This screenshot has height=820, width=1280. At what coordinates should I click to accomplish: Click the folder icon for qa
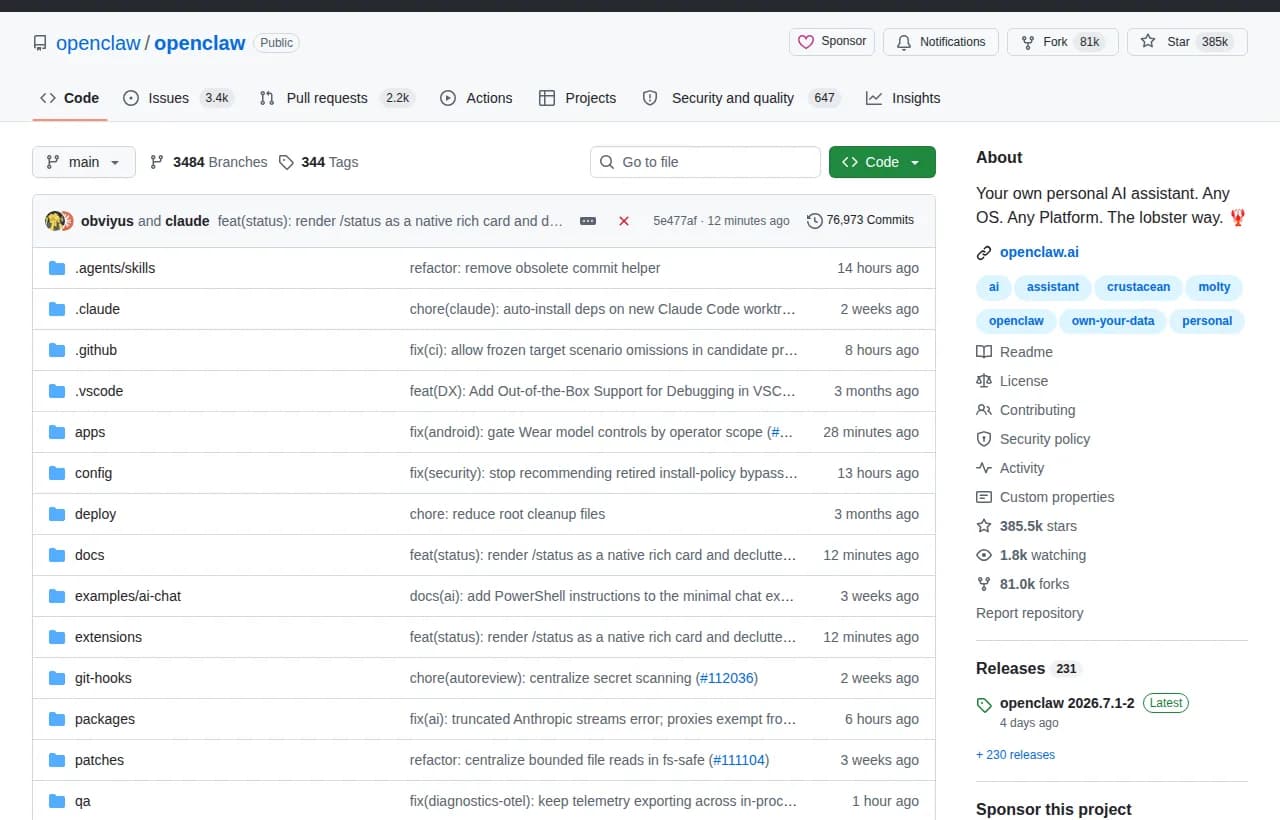[57, 801]
